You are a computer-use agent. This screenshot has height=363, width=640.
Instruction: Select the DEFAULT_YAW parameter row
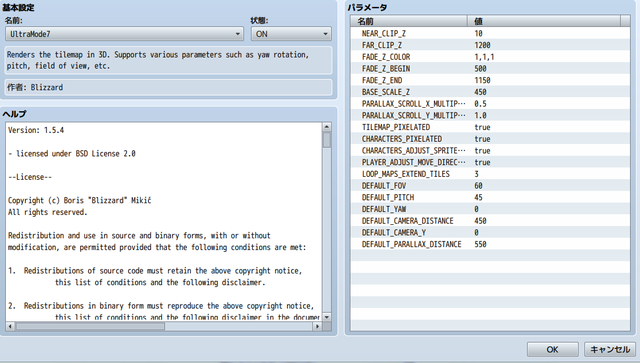490,209
